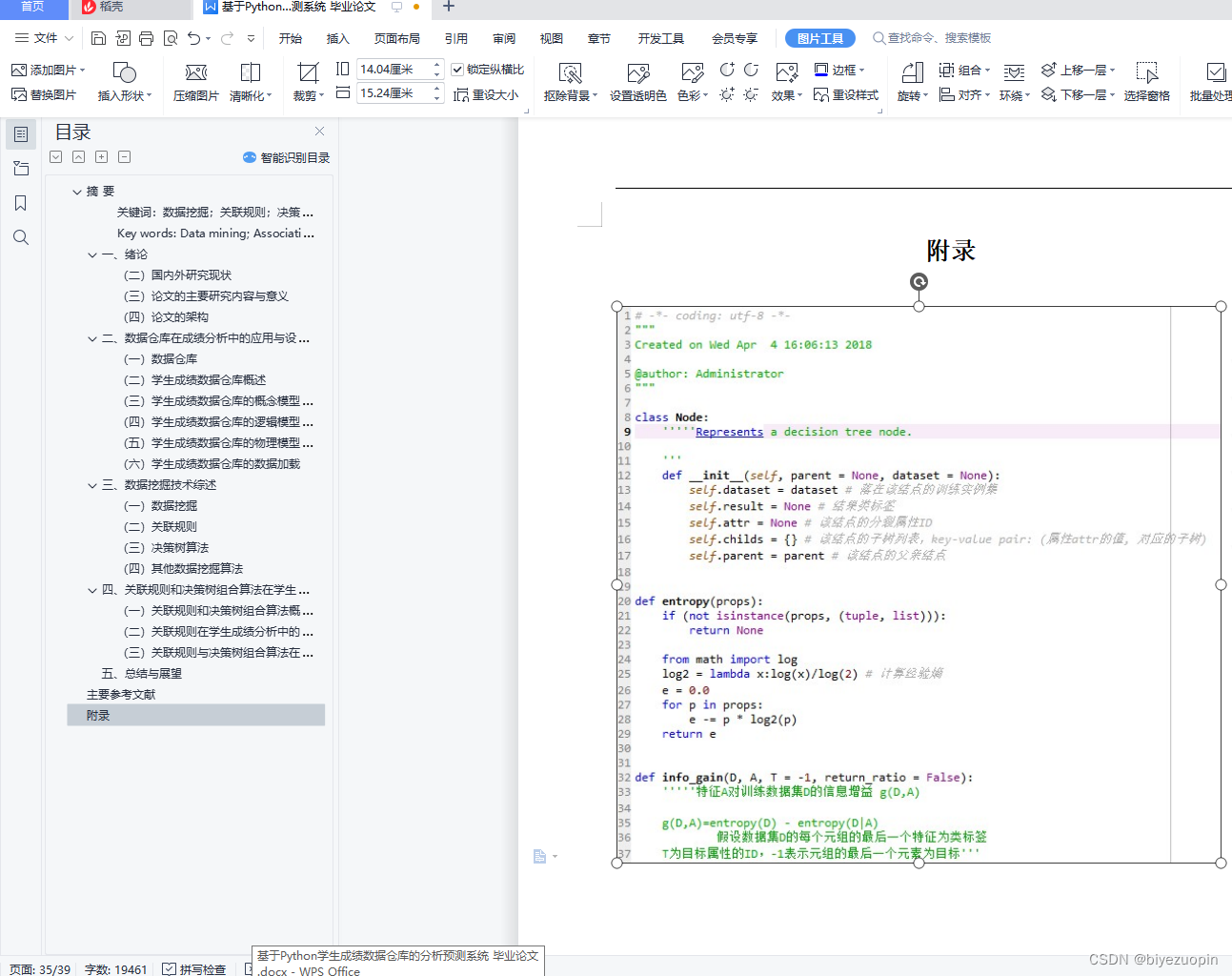Open the search sidebar icon
This screenshot has width=1232, height=976.
(x=21, y=237)
